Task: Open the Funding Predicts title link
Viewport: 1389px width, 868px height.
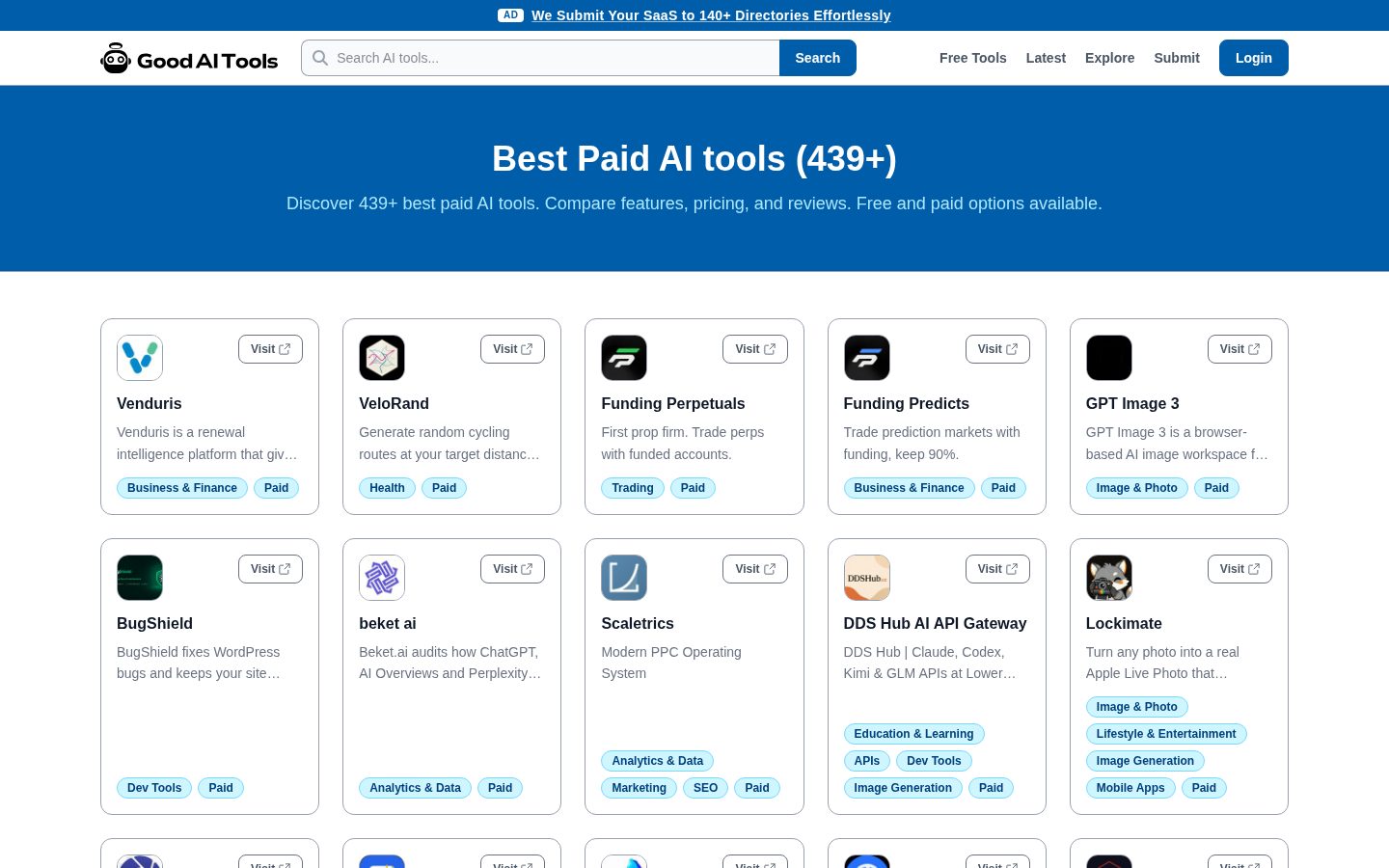Action: click(x=907, y=403)
